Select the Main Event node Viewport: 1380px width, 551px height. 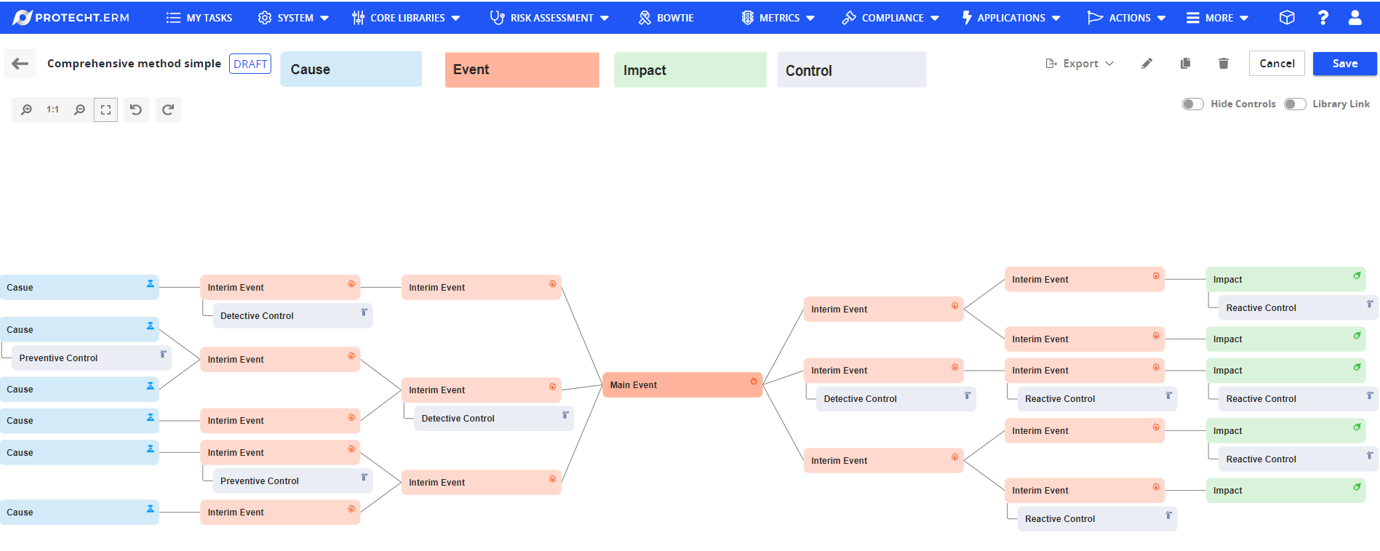pos(681,385)
